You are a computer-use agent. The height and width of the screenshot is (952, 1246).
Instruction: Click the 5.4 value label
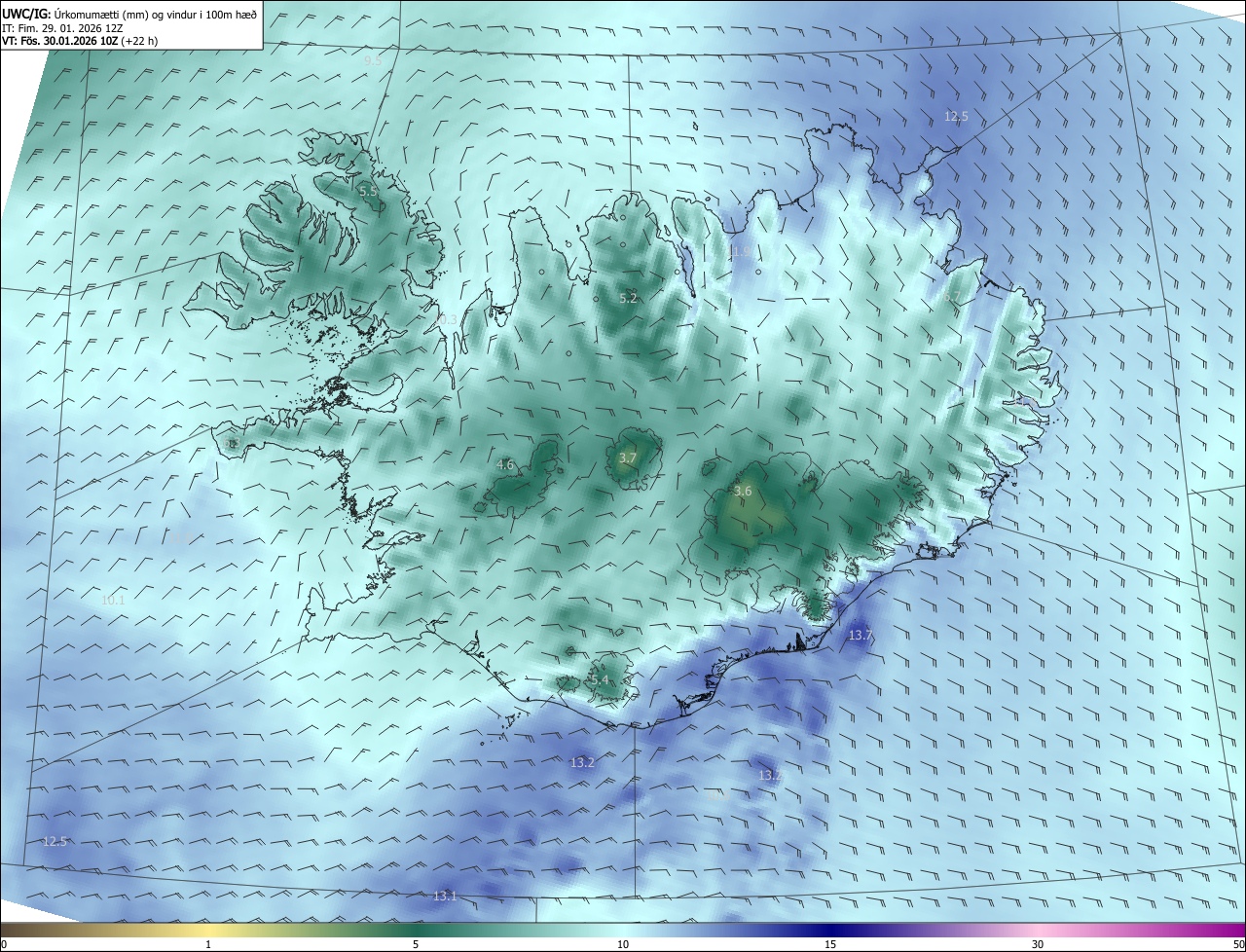599,679
